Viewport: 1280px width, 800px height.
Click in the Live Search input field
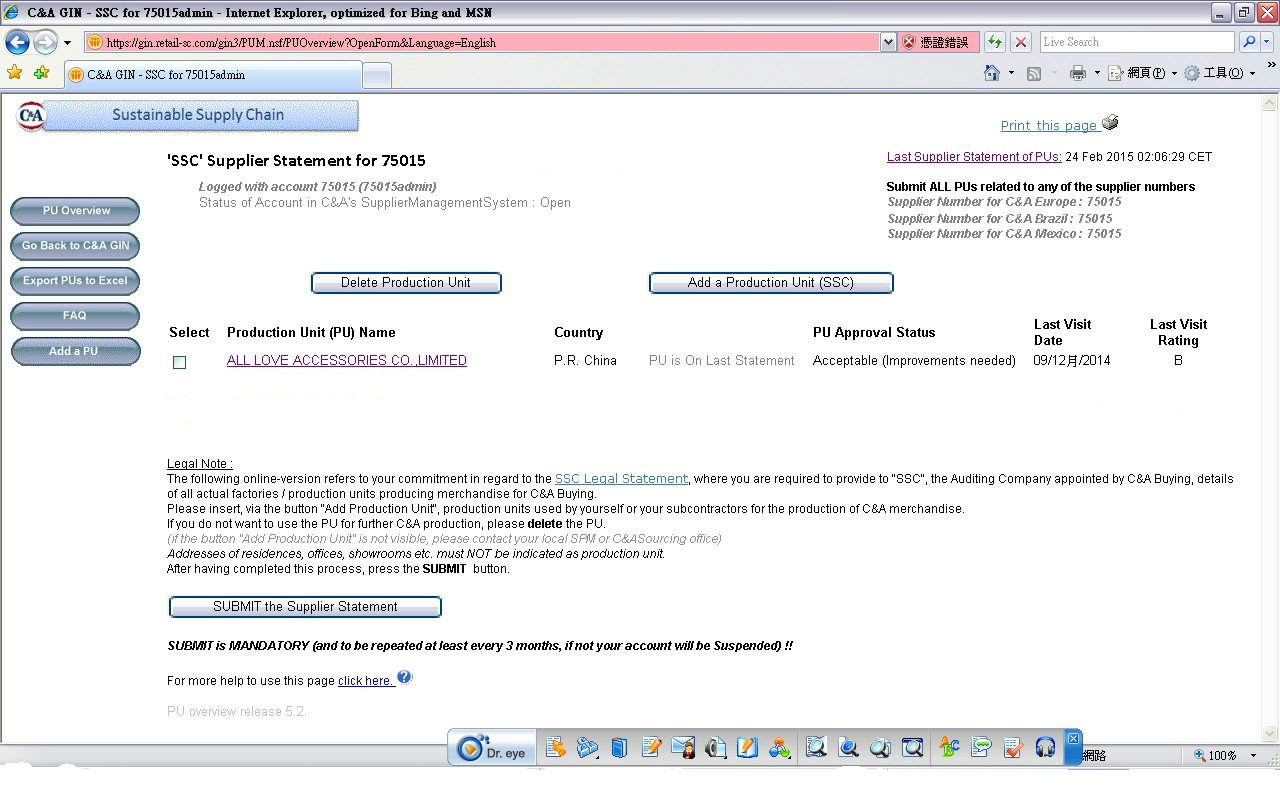(1135, 42)
